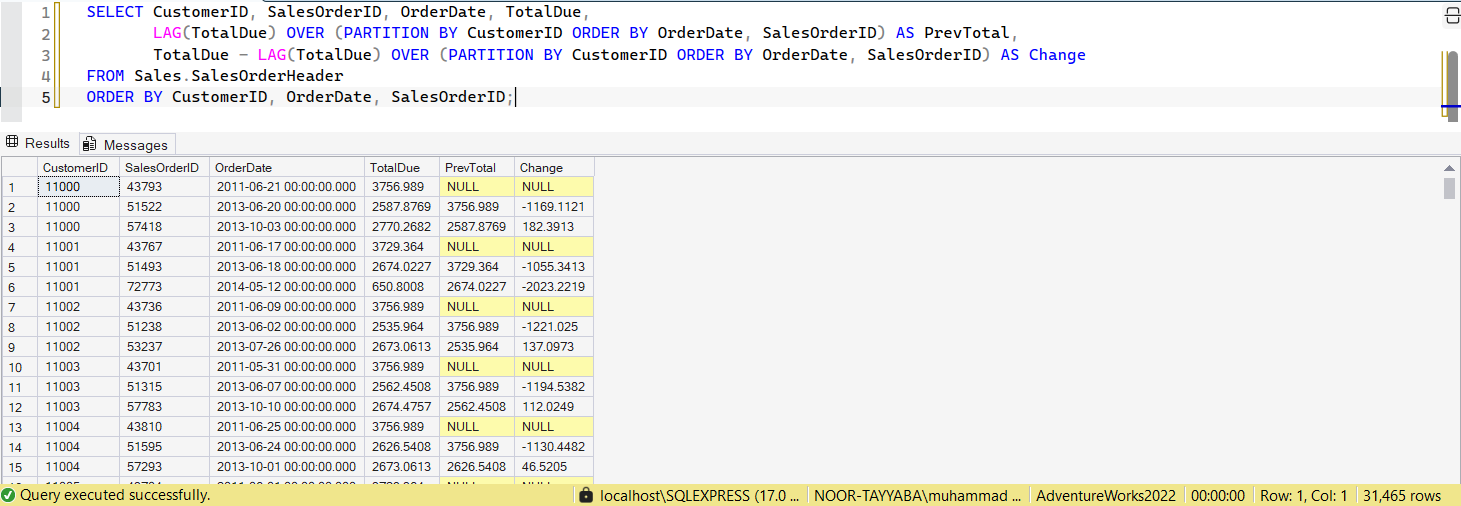The height and width of the screenshot is (506, 1461).
Task: Click the OrderDate column header
Action: coord(287,167)
